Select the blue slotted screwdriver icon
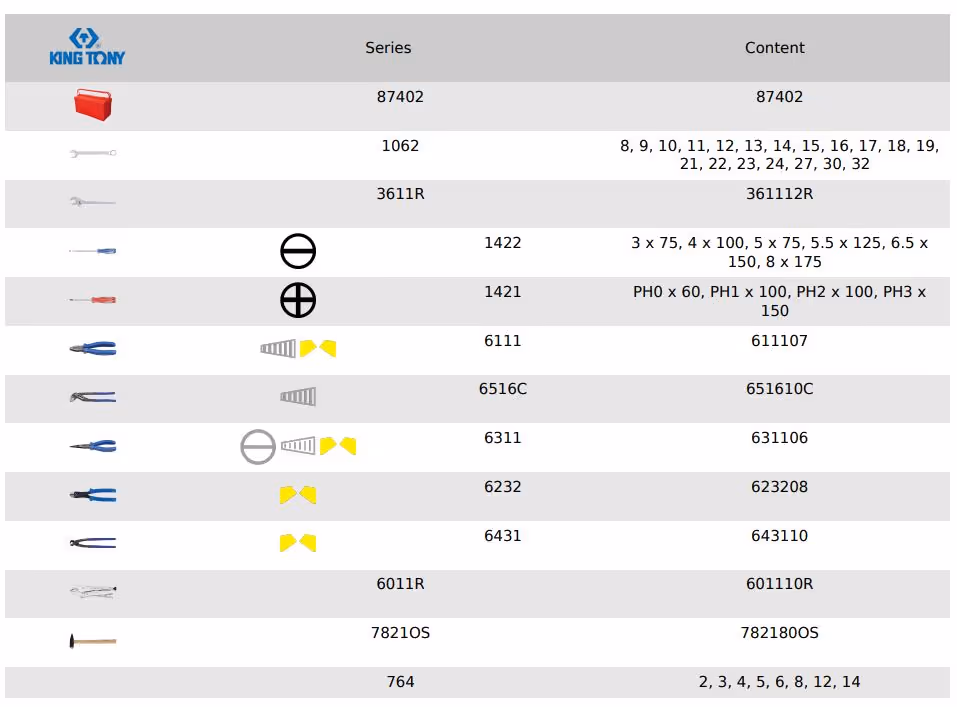This screenshot has width=957, height=707. [x=93, y=250]
